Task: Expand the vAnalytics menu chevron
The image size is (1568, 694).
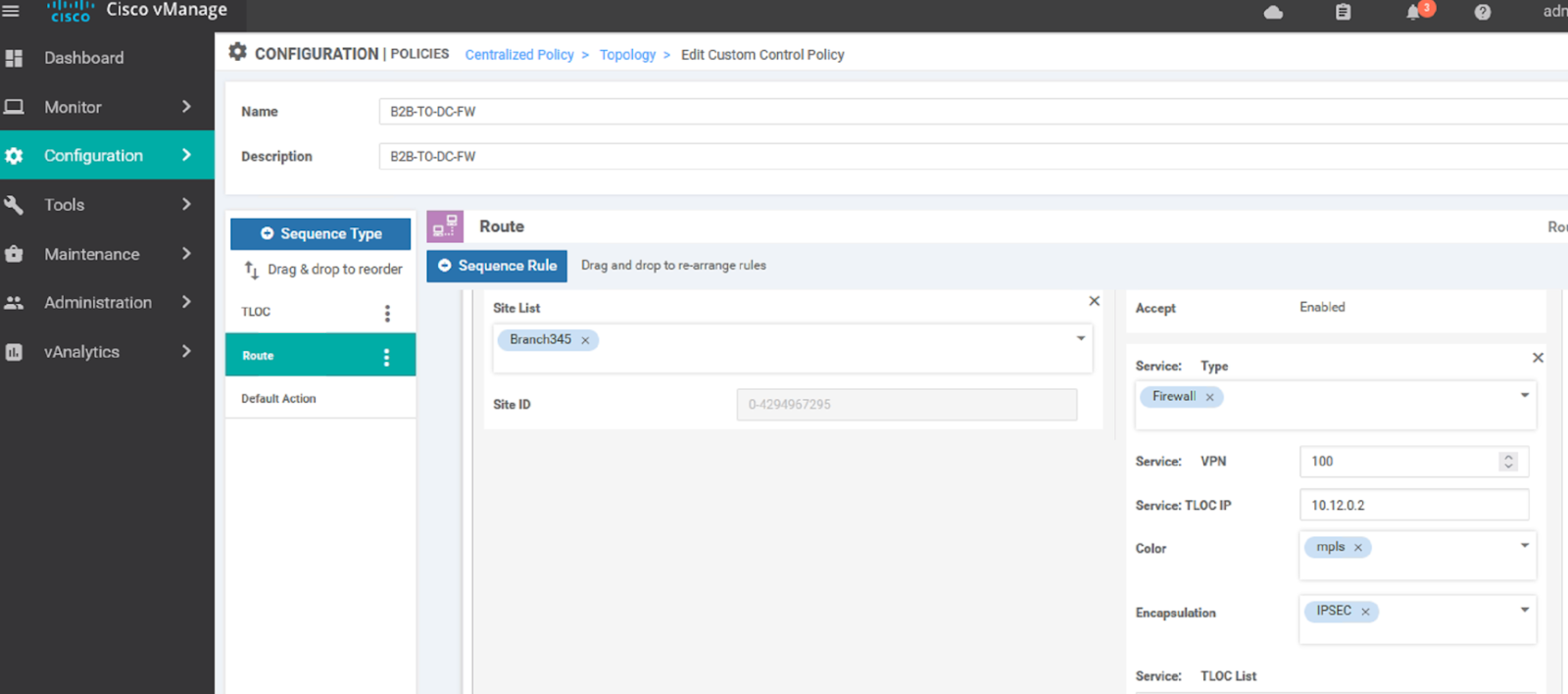Action: coord(186,351)
